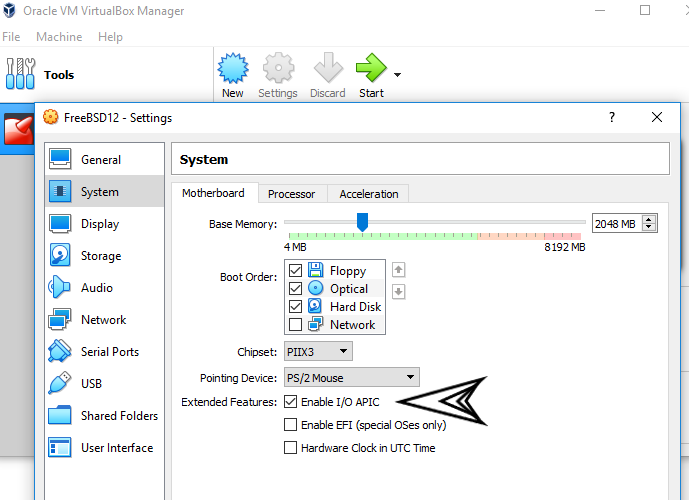Enable EFI (special OSes only) checkbox
The image size is (689, 500).
[x=290, y=424]
